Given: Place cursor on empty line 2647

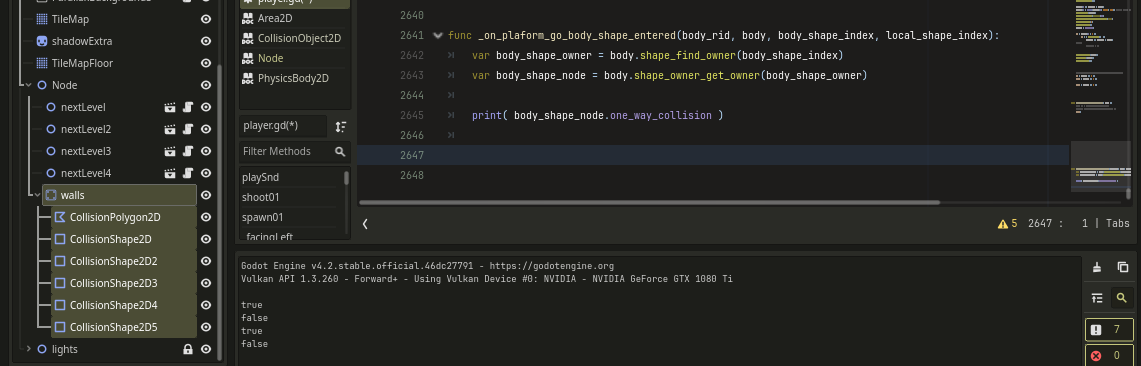Looking at the screenshot, I should click(713, 155).
